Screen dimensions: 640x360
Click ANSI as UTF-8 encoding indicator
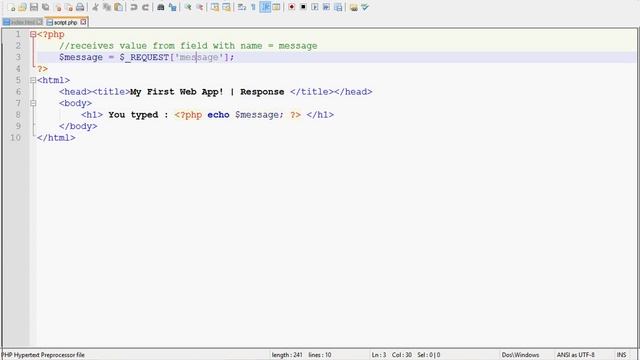coord(576,355)
